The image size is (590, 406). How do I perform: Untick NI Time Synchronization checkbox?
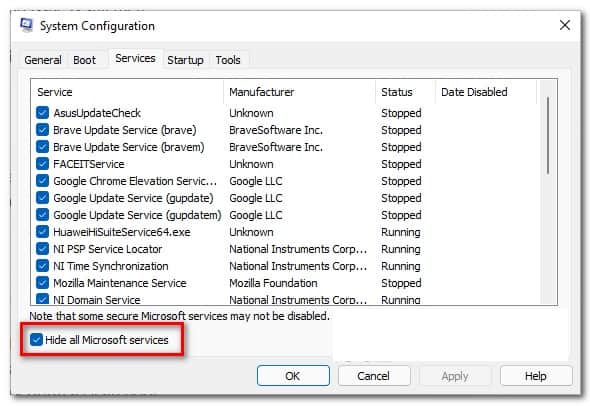(42, 266)
